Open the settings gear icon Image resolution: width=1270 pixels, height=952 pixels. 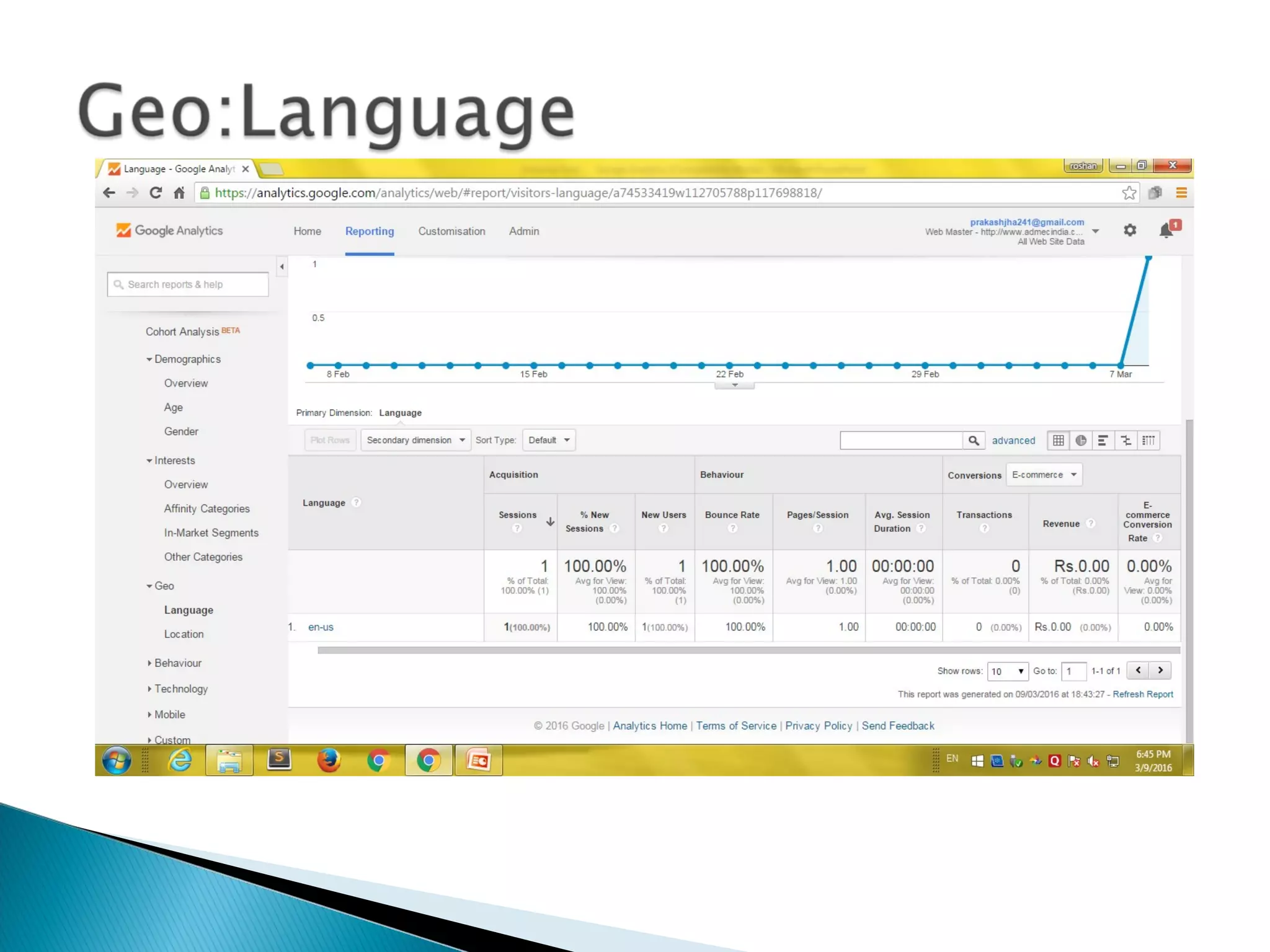click(x=1130, y=231)
